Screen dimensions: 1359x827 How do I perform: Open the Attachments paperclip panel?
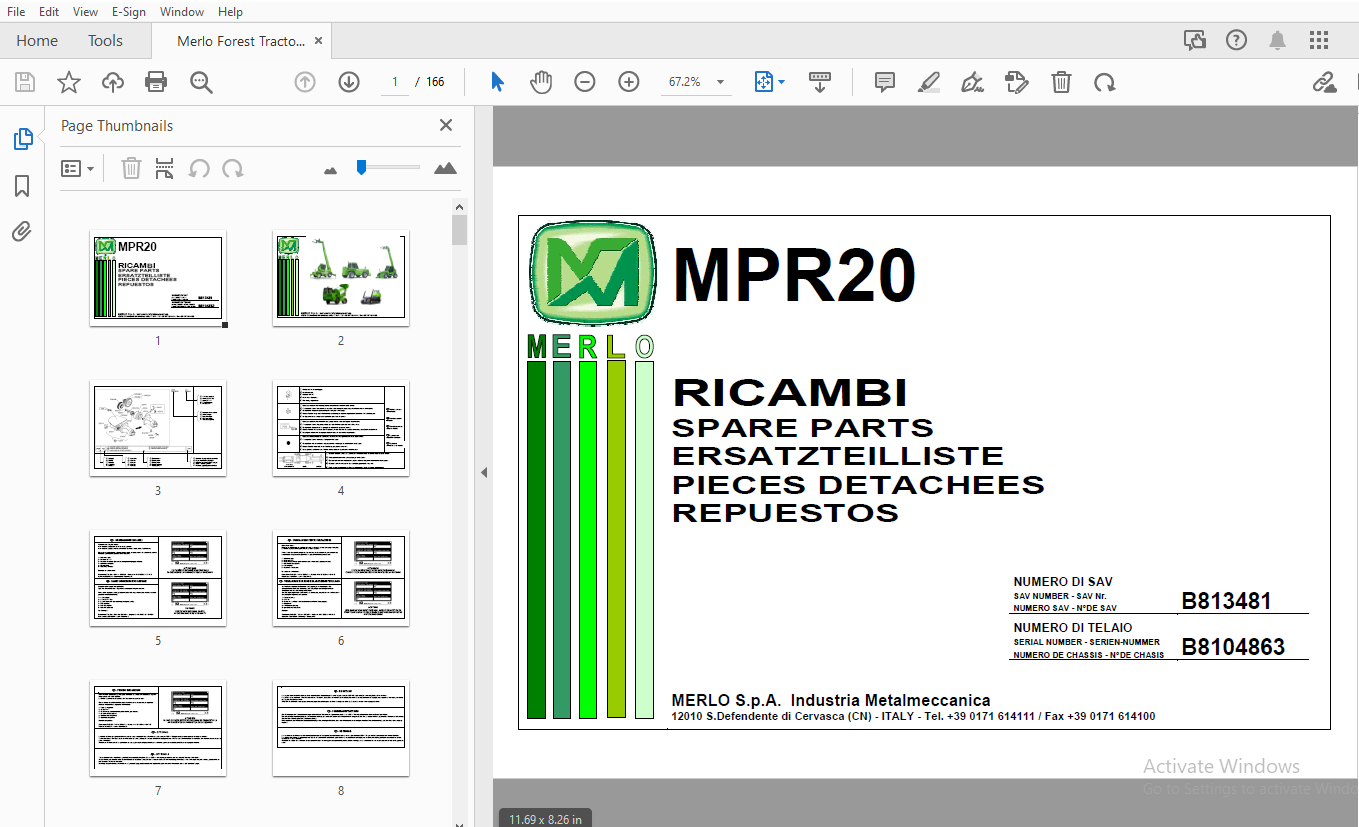(x=22, y=232)
